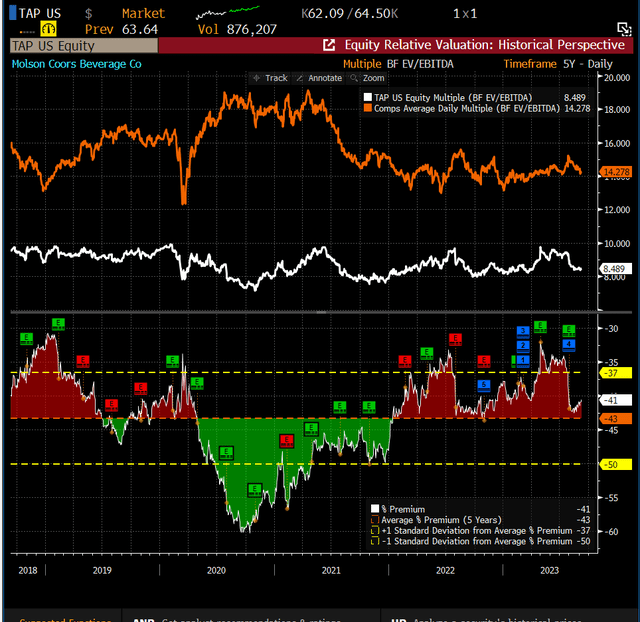Select the Annotate pencil tool
The image size is (640, 622).
[319, 78]
